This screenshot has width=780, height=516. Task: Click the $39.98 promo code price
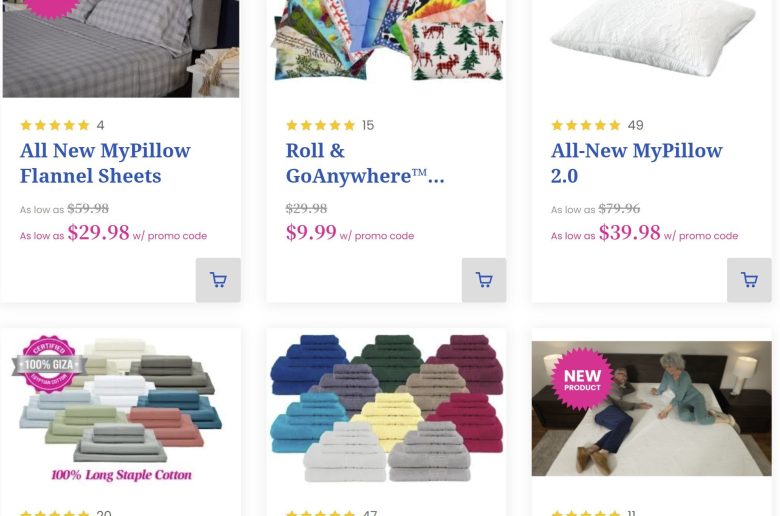click(x=630, y=233)
